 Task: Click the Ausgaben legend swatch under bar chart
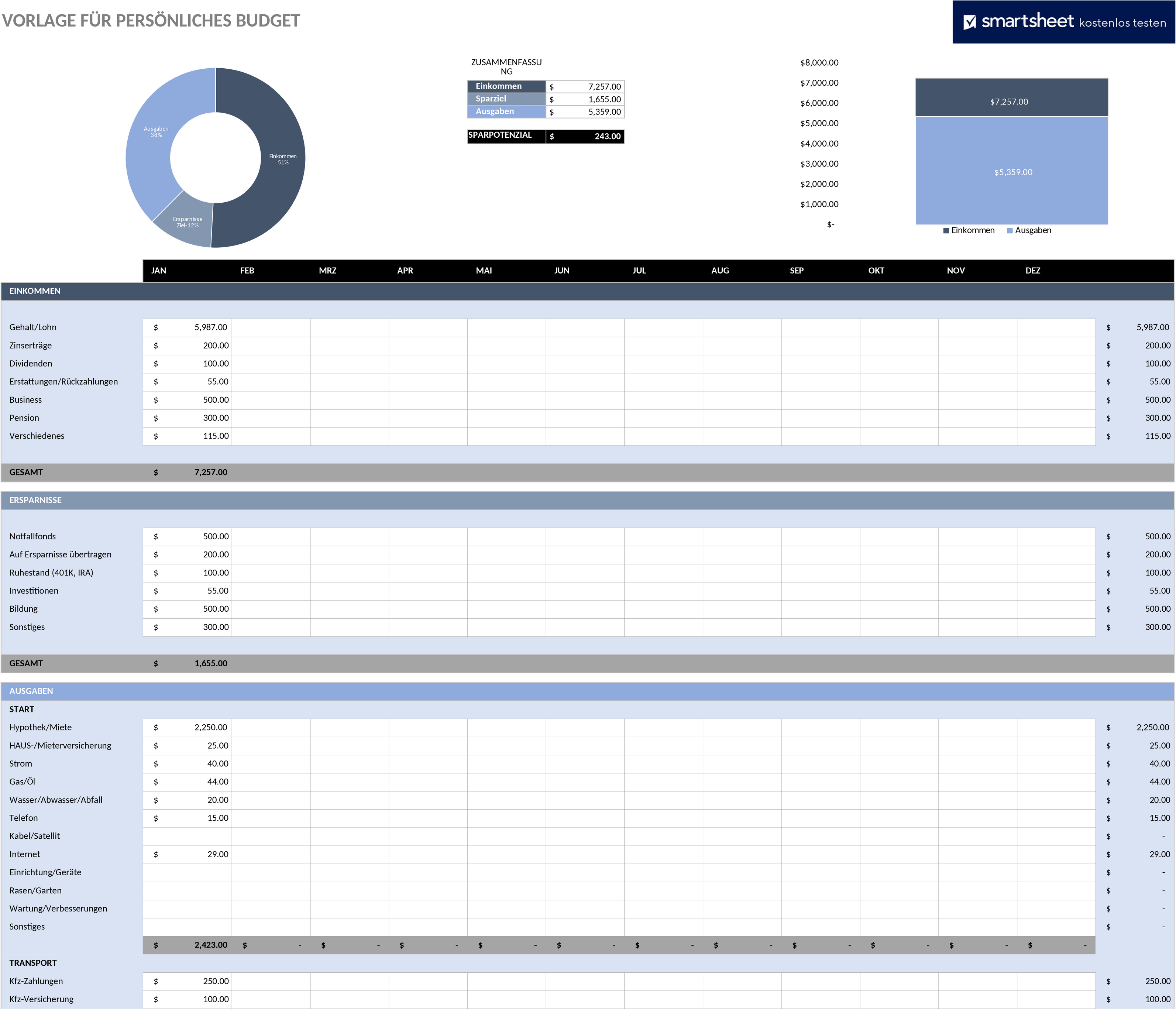(x=1010, y=230)
